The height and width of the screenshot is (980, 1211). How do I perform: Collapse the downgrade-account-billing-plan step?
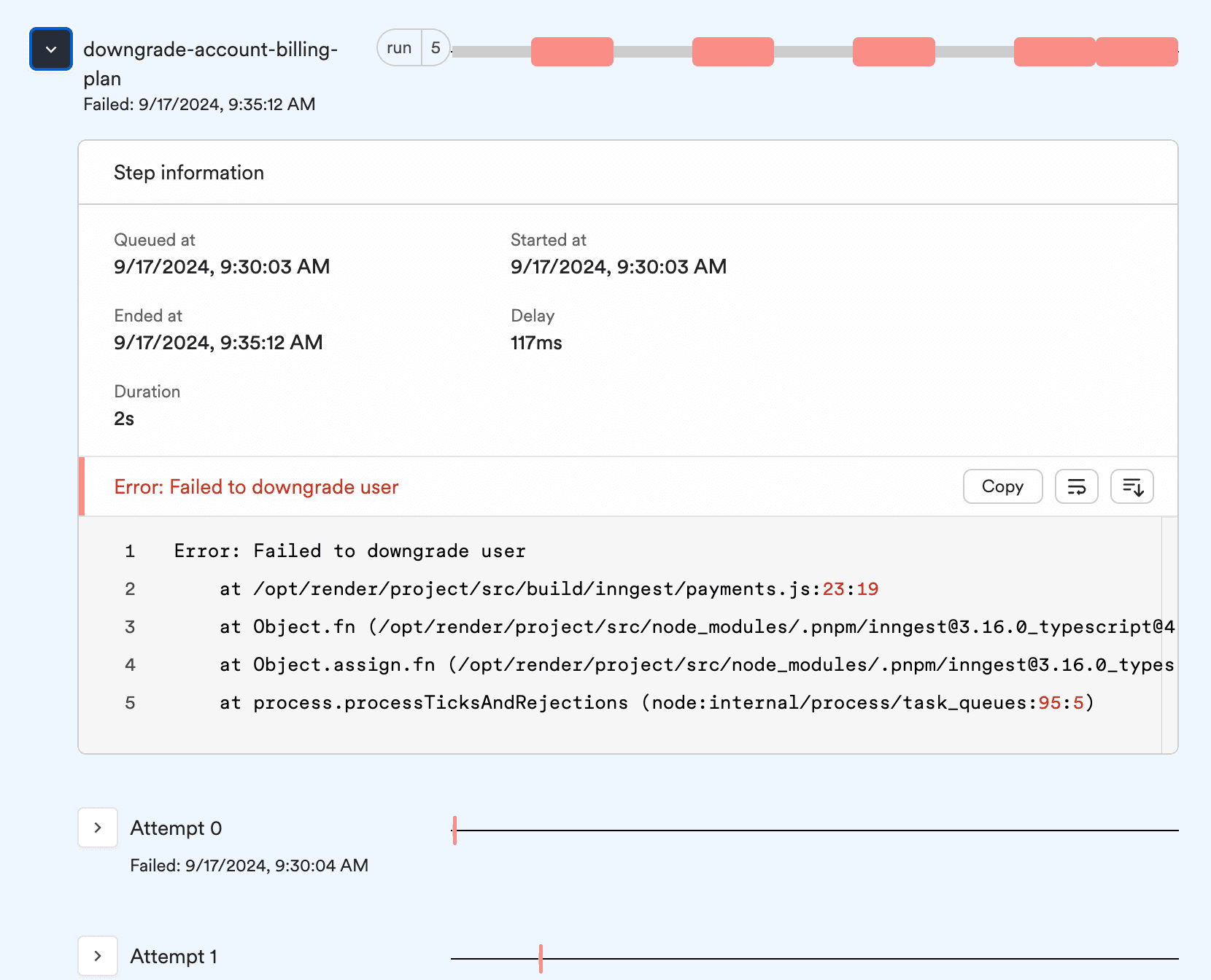[x=50, y=48]
